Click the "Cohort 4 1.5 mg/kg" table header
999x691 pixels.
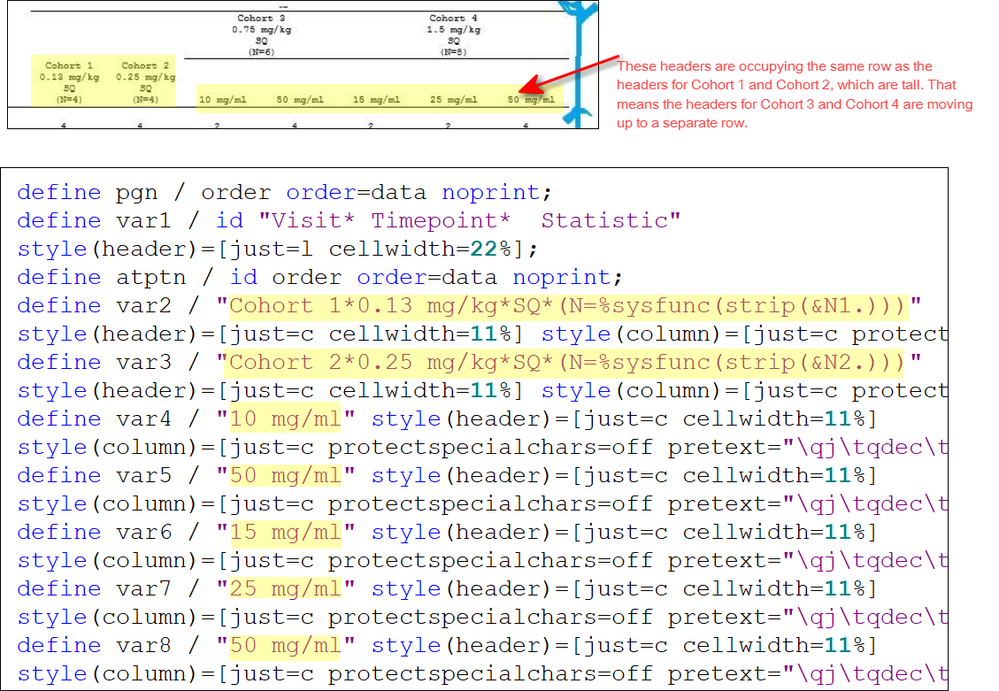(453, 35)
